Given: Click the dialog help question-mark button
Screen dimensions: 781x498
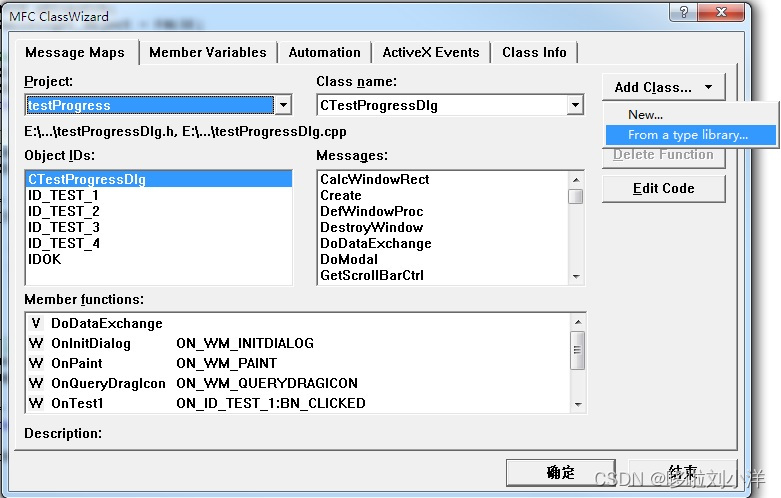Looking at the screenshot, I should click(683, 12).
